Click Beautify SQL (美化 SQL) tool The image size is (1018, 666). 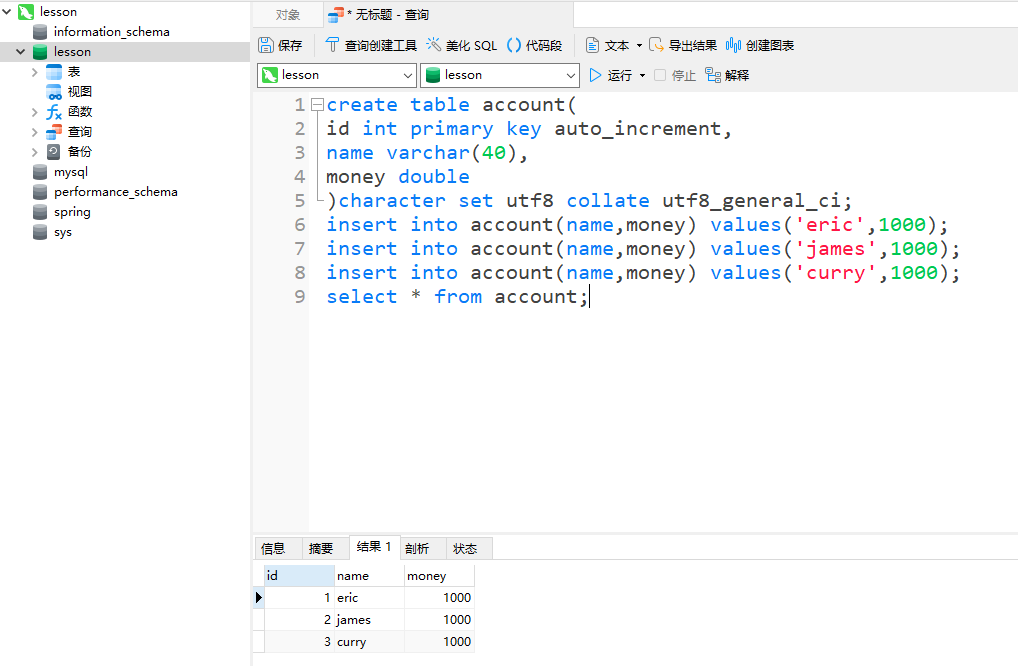pos(462,45)
